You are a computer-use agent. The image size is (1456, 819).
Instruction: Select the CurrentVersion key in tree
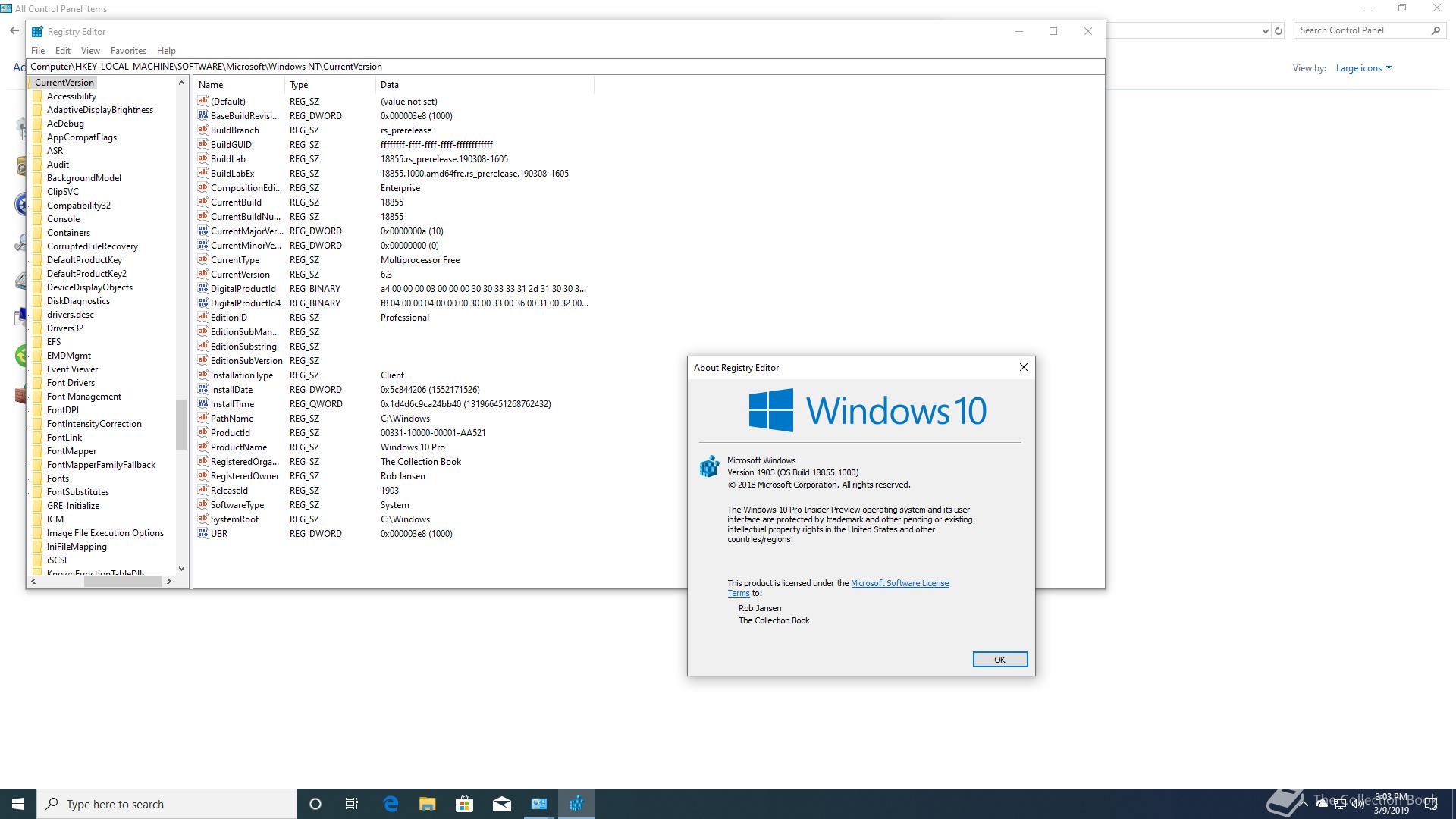tap(64, 83)
